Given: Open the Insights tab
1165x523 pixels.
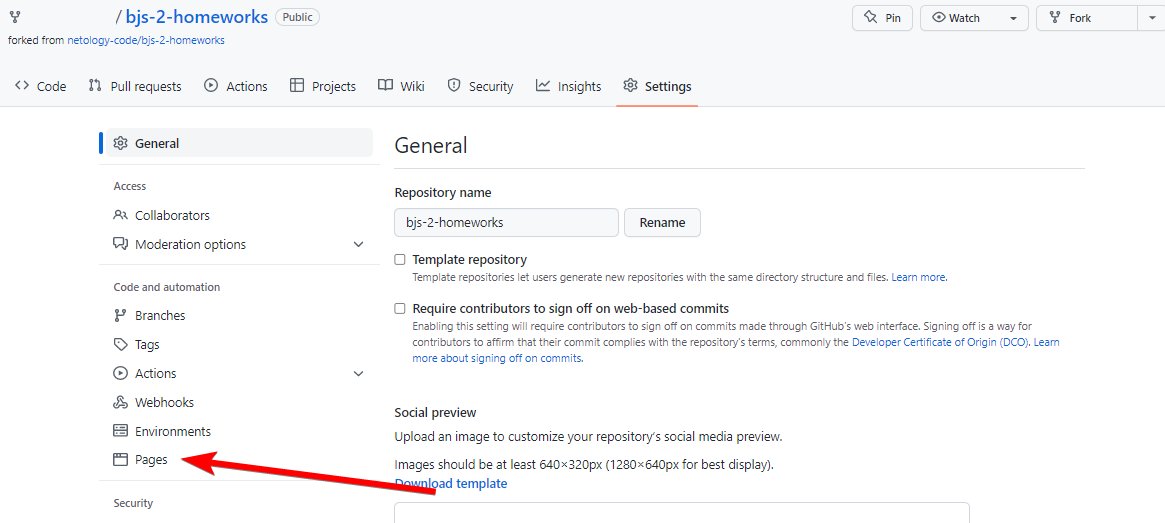Looking at the screenshot, I should pos(568,86).
